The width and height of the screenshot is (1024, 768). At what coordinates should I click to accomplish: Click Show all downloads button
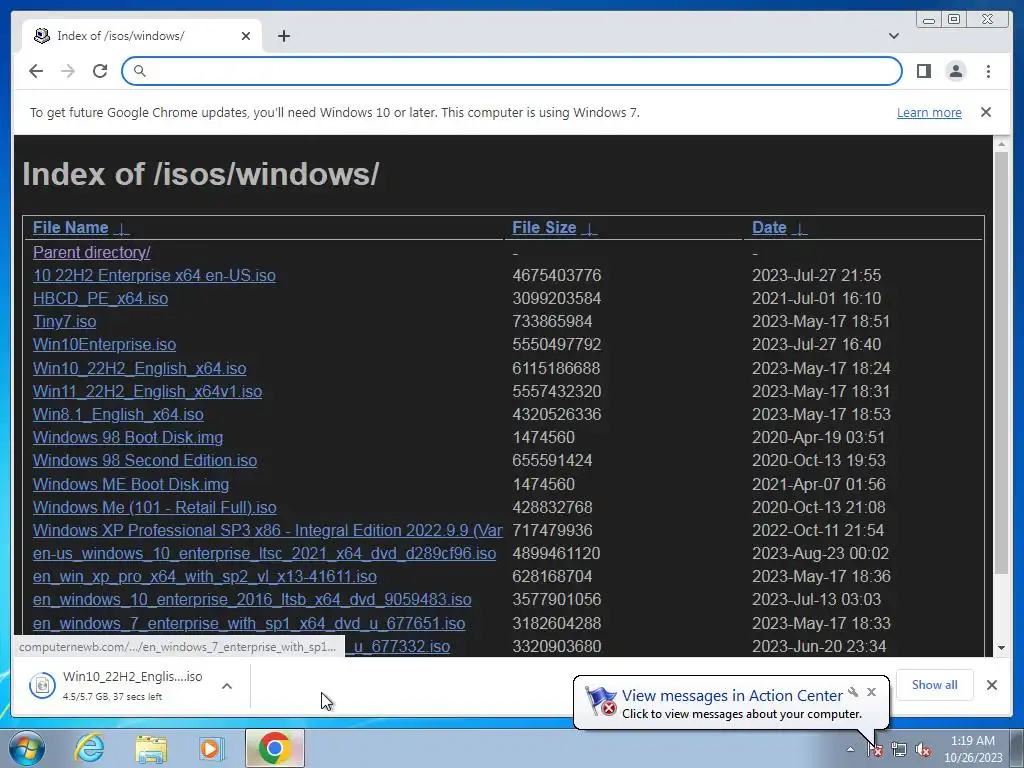pos(935,685)
